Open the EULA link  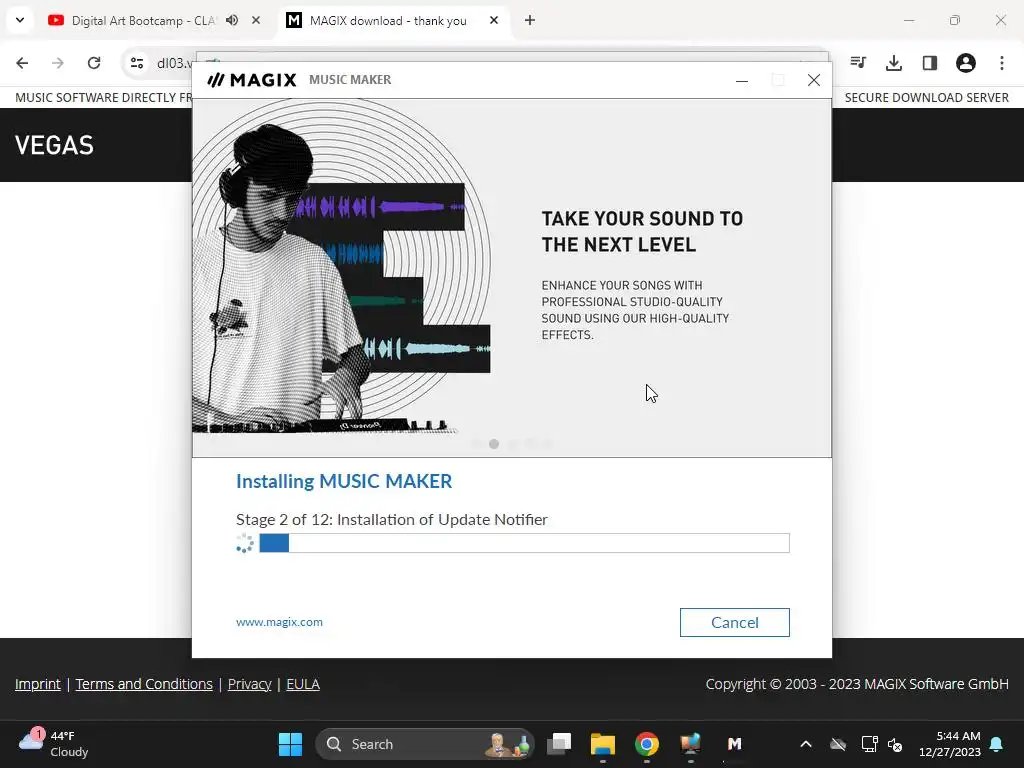coord(303,684)
